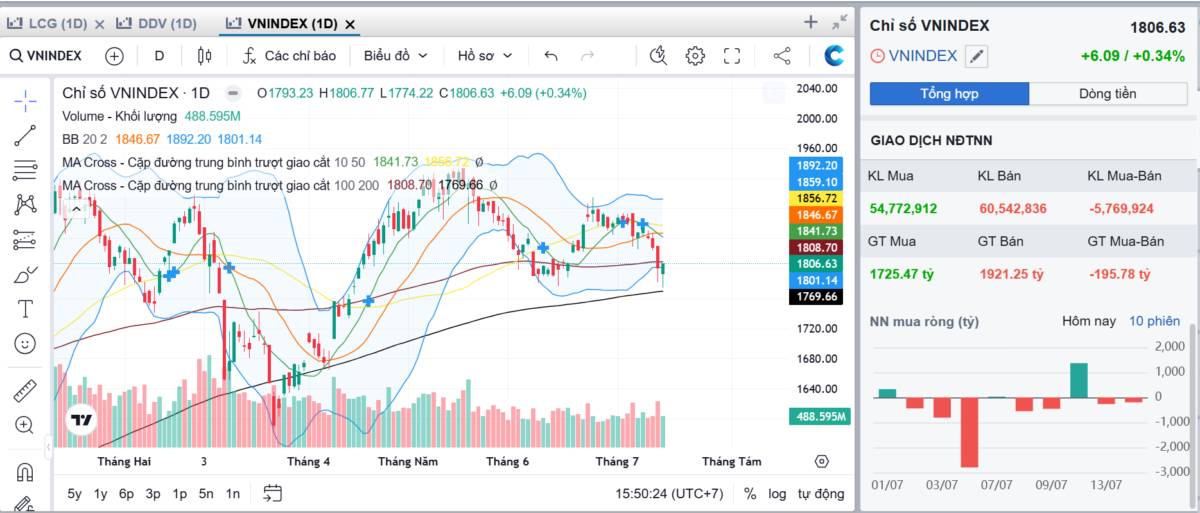Show 10 phiên net buying
The height and width of the screenshot is (513, 1200).
pyautogui.click(x=1155, y=321)
